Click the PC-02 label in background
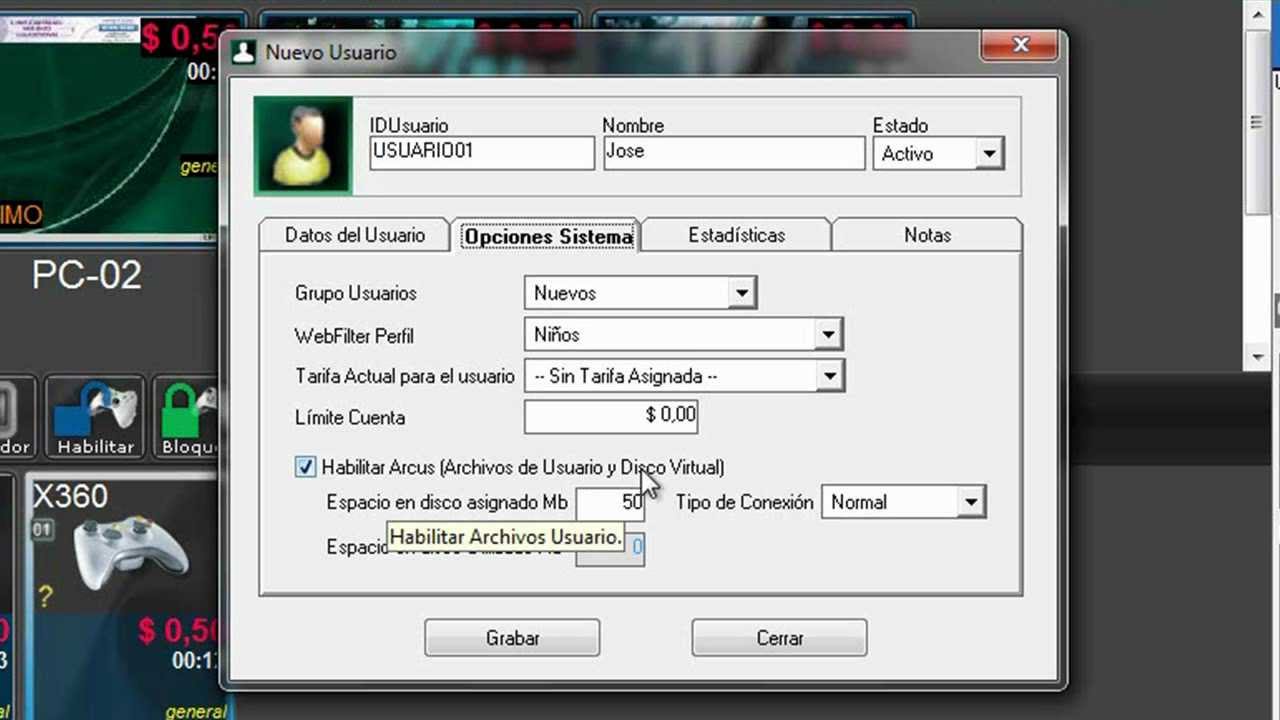Image resolution: width=1280 pixels, height=720 pixels. tap(87, 275)
